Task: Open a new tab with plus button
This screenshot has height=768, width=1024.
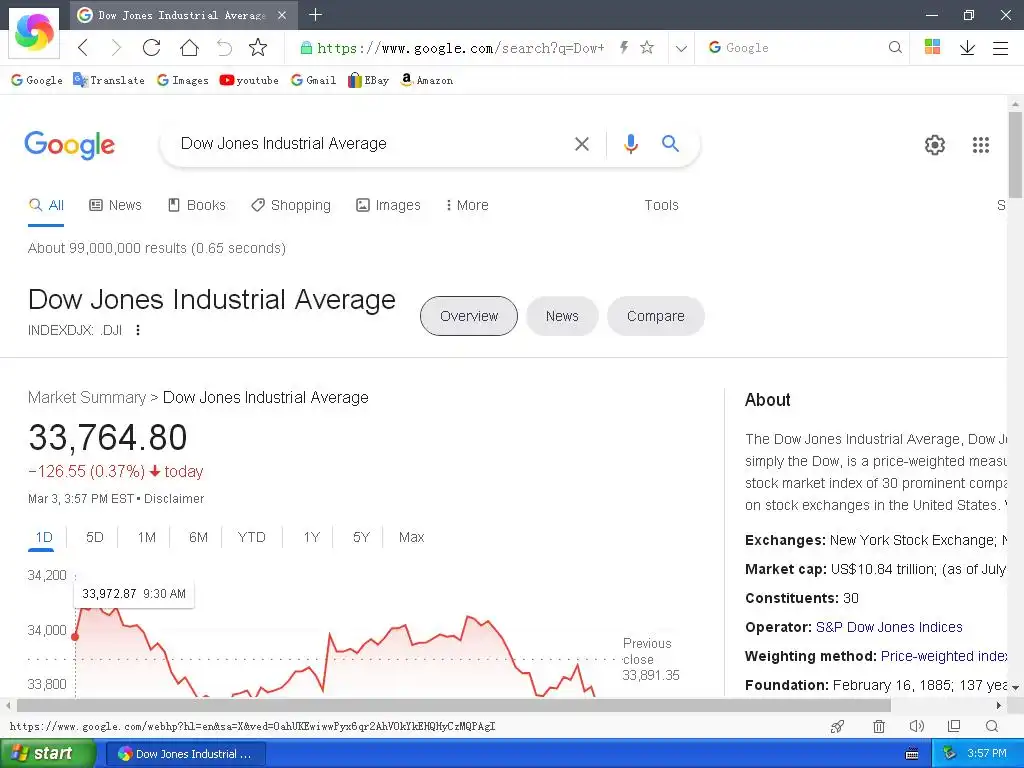Action: [315, 14]
